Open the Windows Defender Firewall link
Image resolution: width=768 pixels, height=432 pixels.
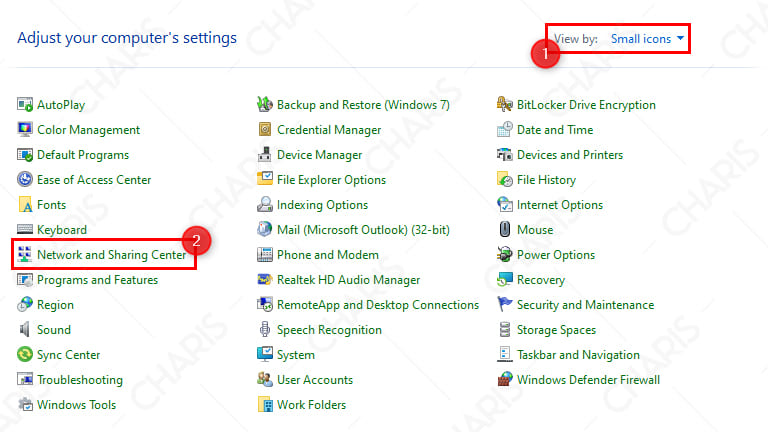pos(588,380)
